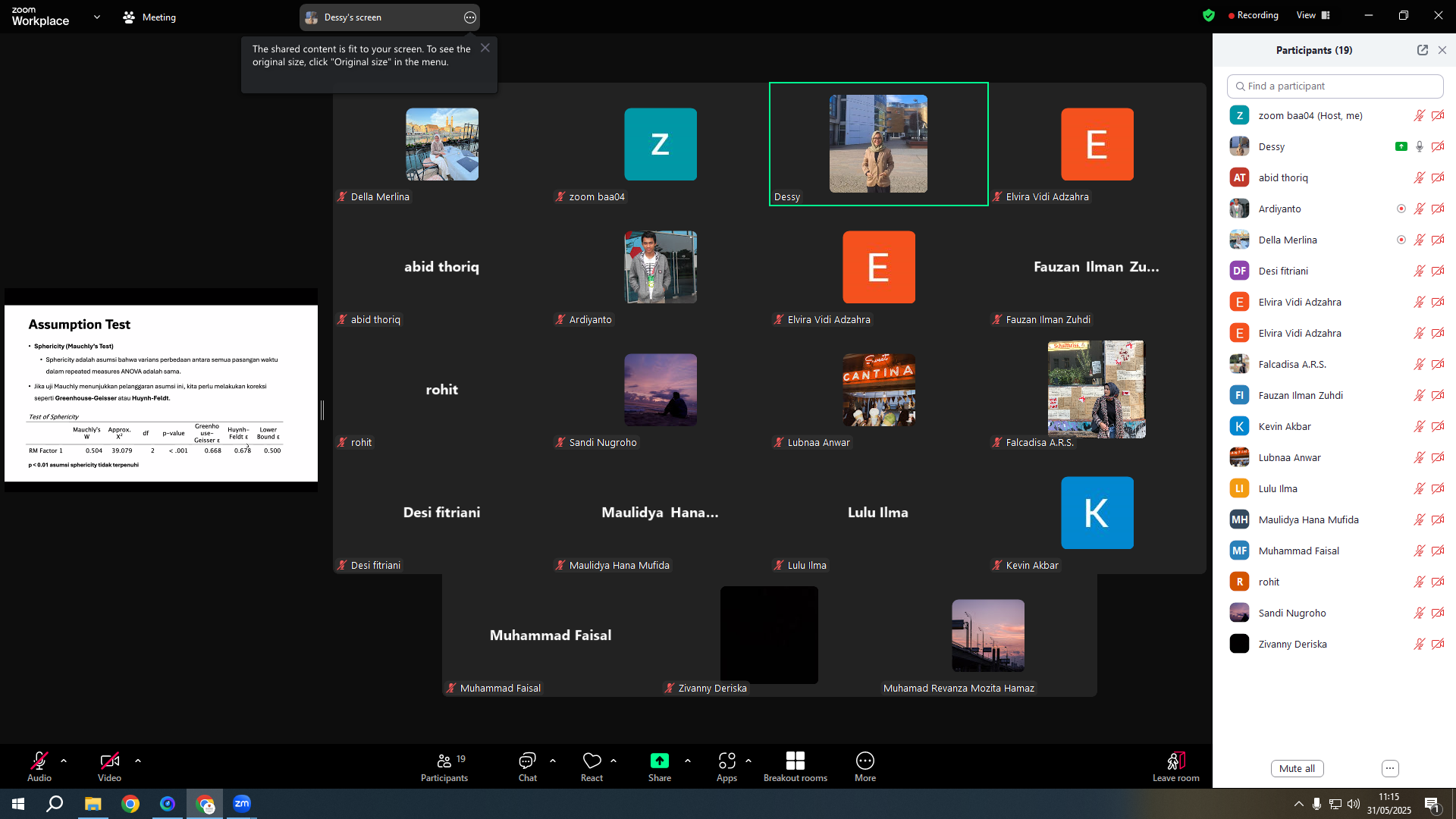1456x819 pixels.
Task: Click the green Share screen icon
Action: click(x=659, y=761)
